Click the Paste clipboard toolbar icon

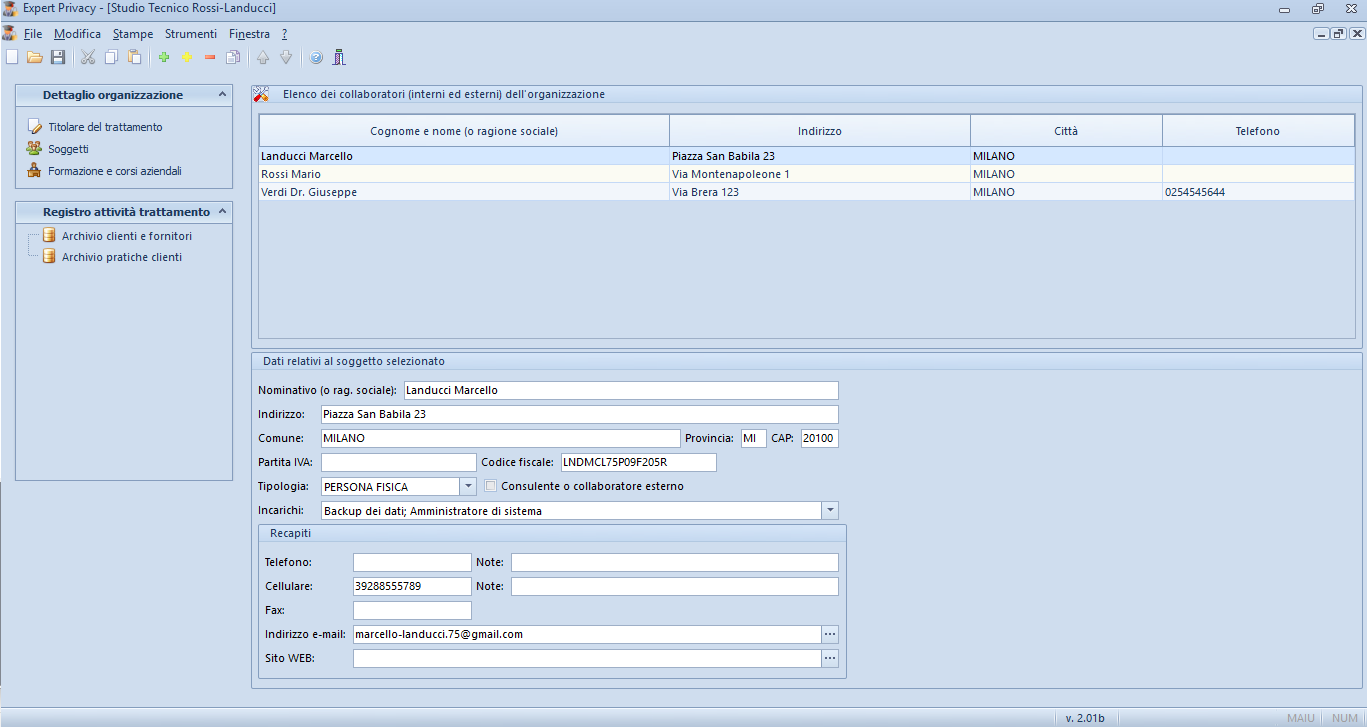click(x=134, y=58)
